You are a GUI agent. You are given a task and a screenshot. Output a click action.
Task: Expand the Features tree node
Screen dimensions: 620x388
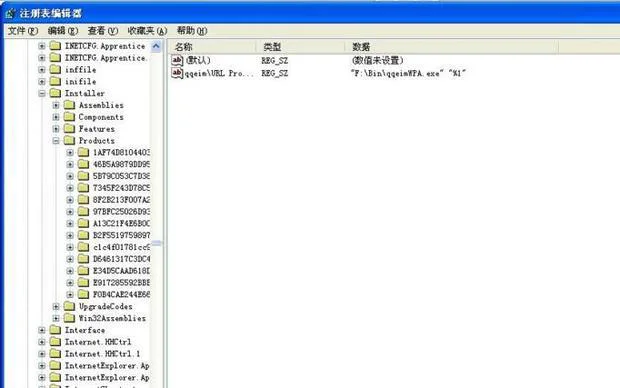[x=56, y=129]
